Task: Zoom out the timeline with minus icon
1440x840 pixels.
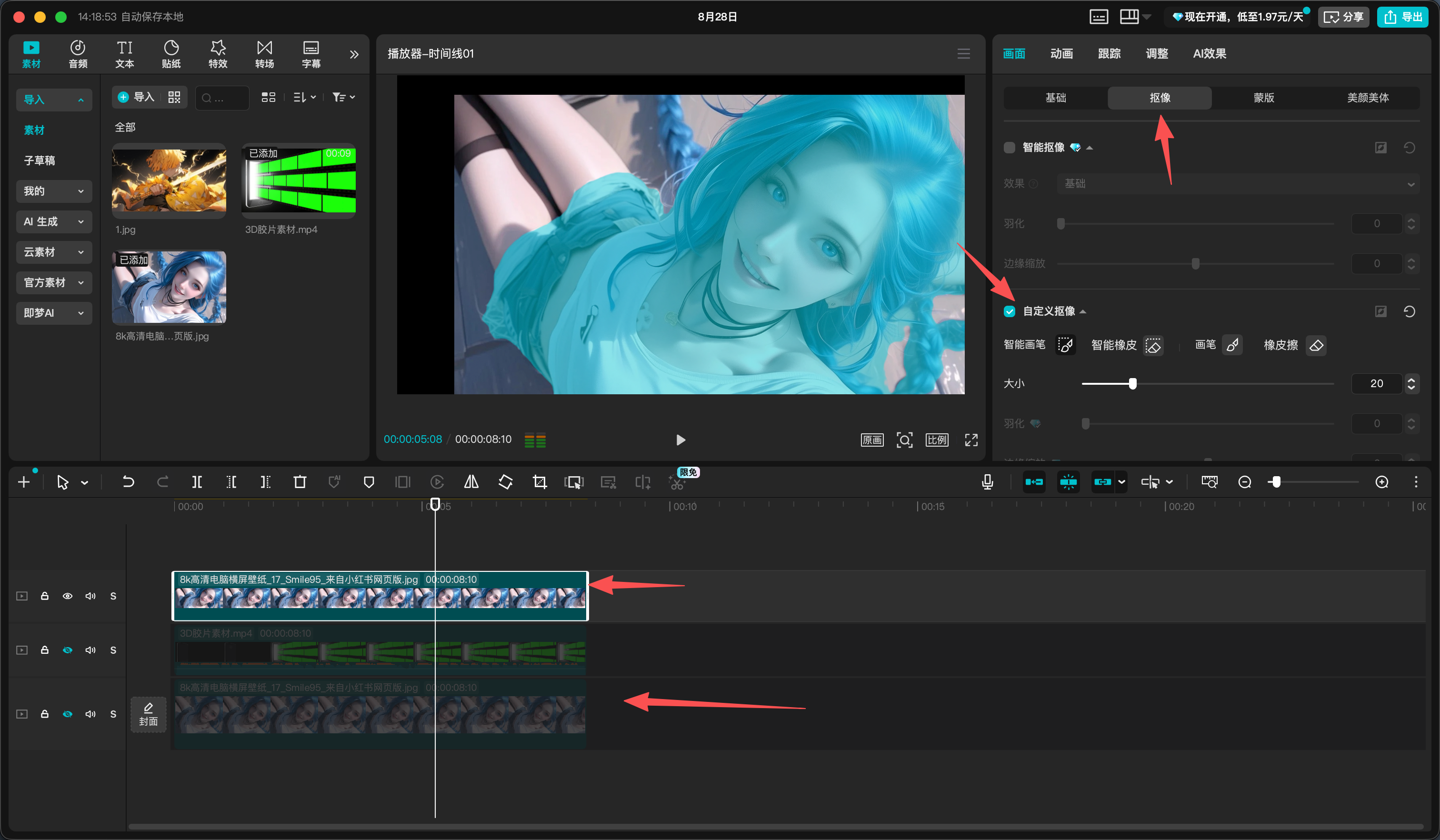Action: (1245, 482)
